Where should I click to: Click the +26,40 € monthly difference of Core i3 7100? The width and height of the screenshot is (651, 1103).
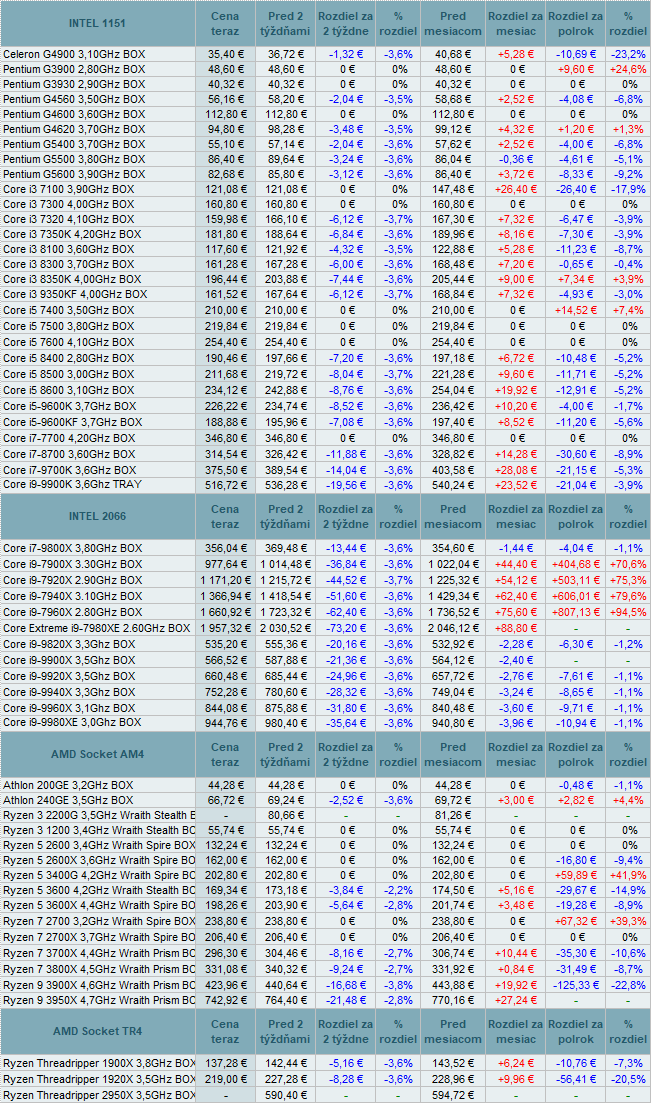[516, 189]
